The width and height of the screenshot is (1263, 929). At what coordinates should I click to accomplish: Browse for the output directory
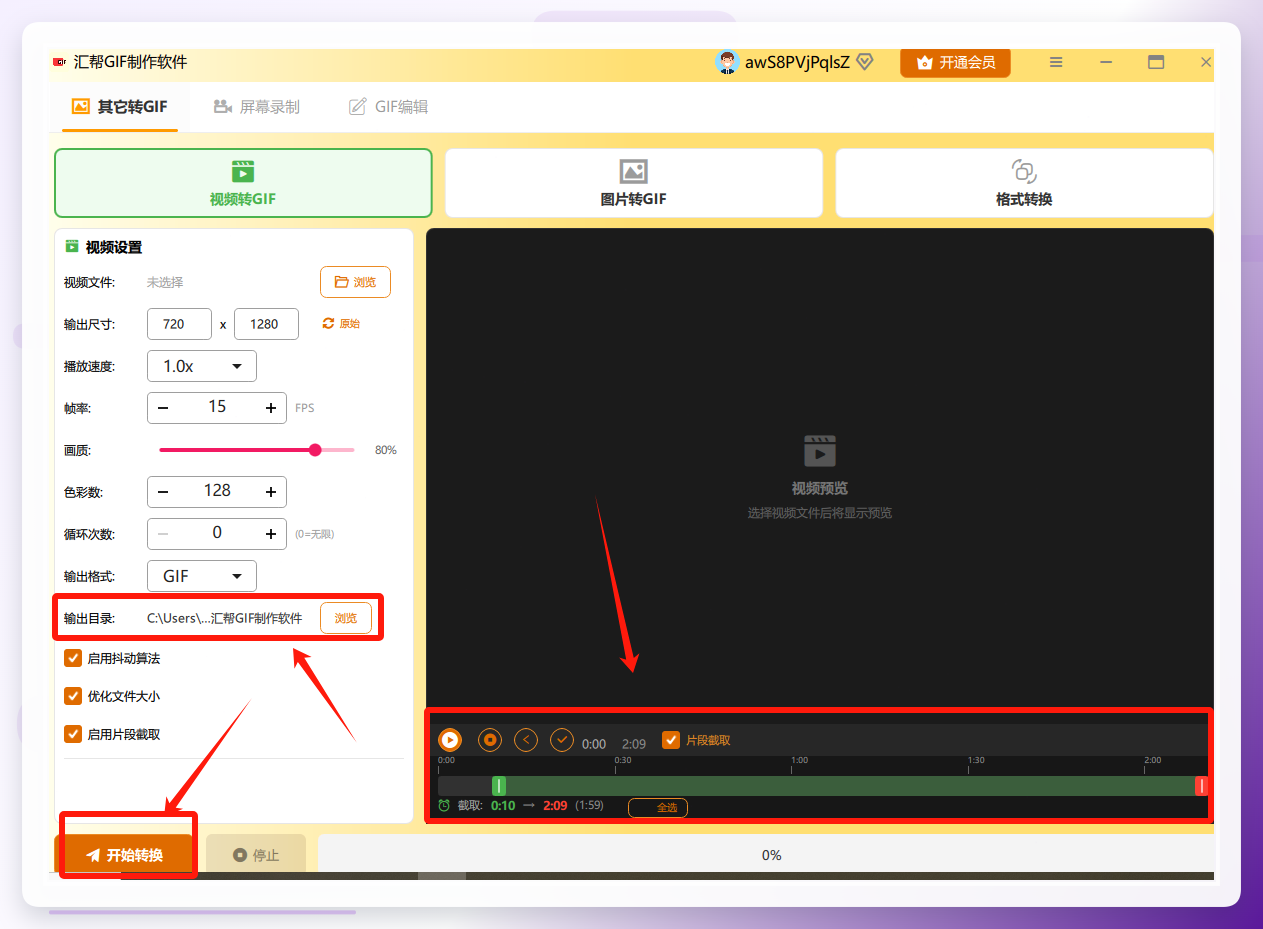tap(346, 618)
